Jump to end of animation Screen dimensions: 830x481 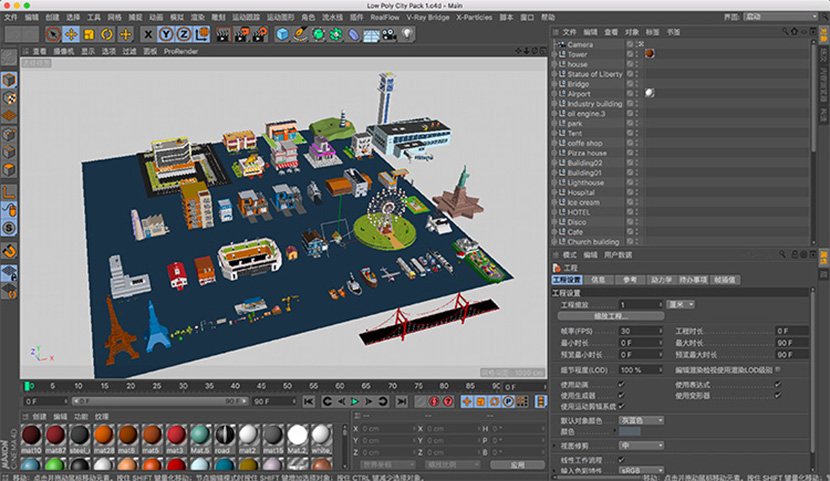tap(402, 402)
